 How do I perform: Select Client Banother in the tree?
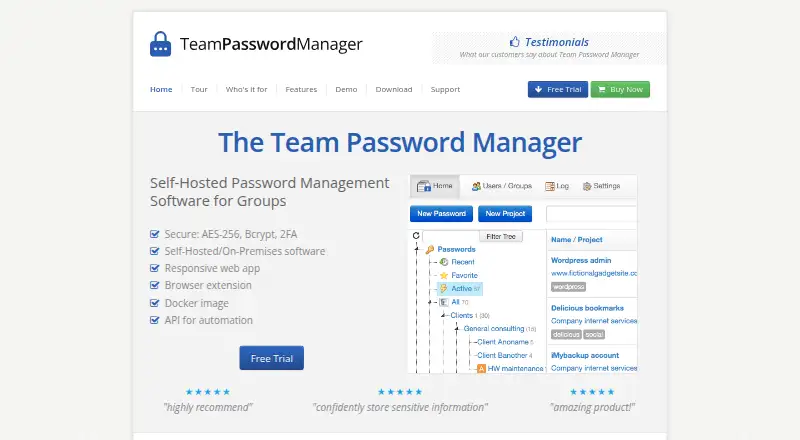[x=504, y=355]
